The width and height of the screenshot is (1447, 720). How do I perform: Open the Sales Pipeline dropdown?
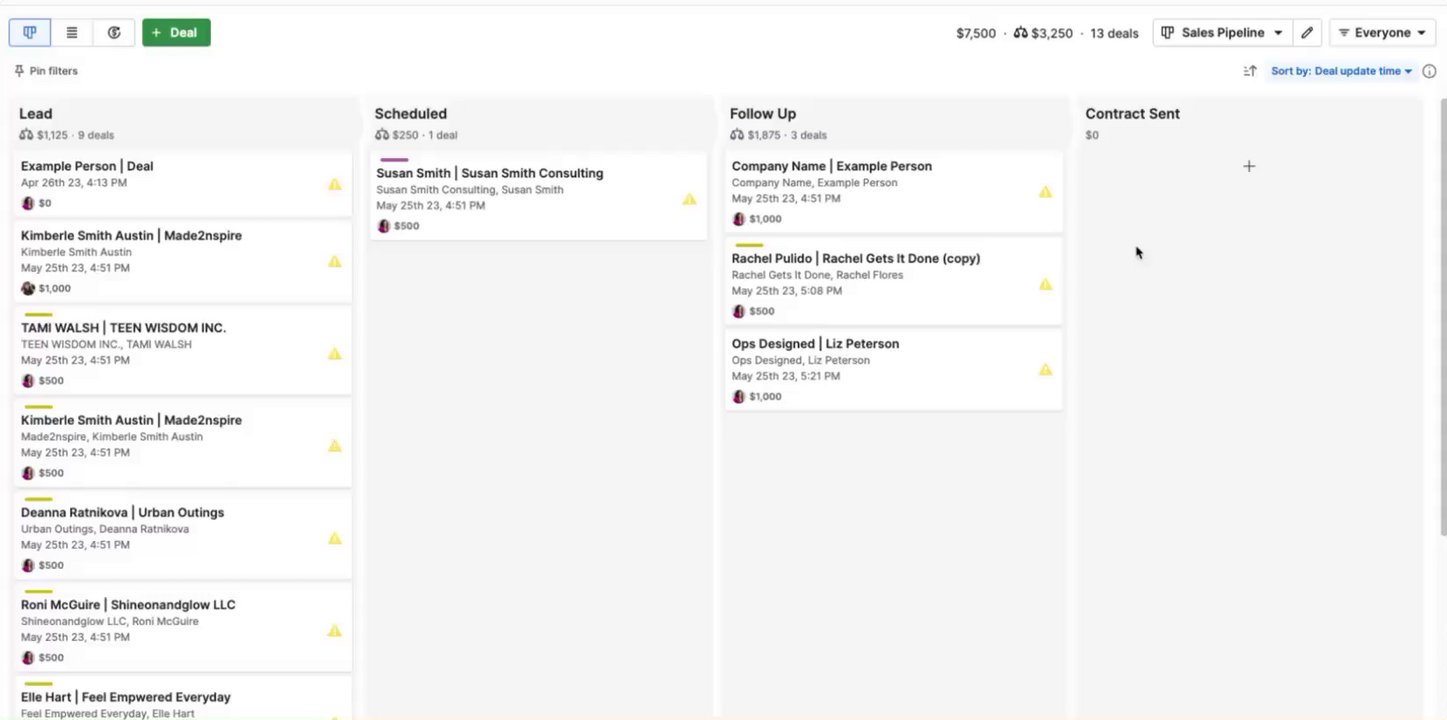[1222, 33]
